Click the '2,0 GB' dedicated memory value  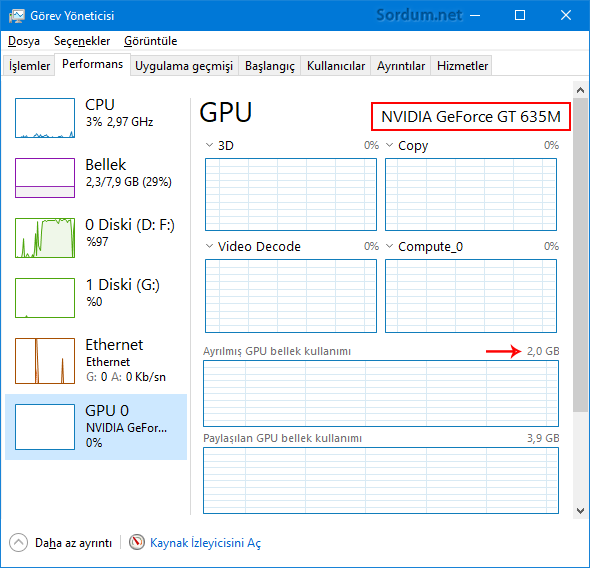click(543, 351)
